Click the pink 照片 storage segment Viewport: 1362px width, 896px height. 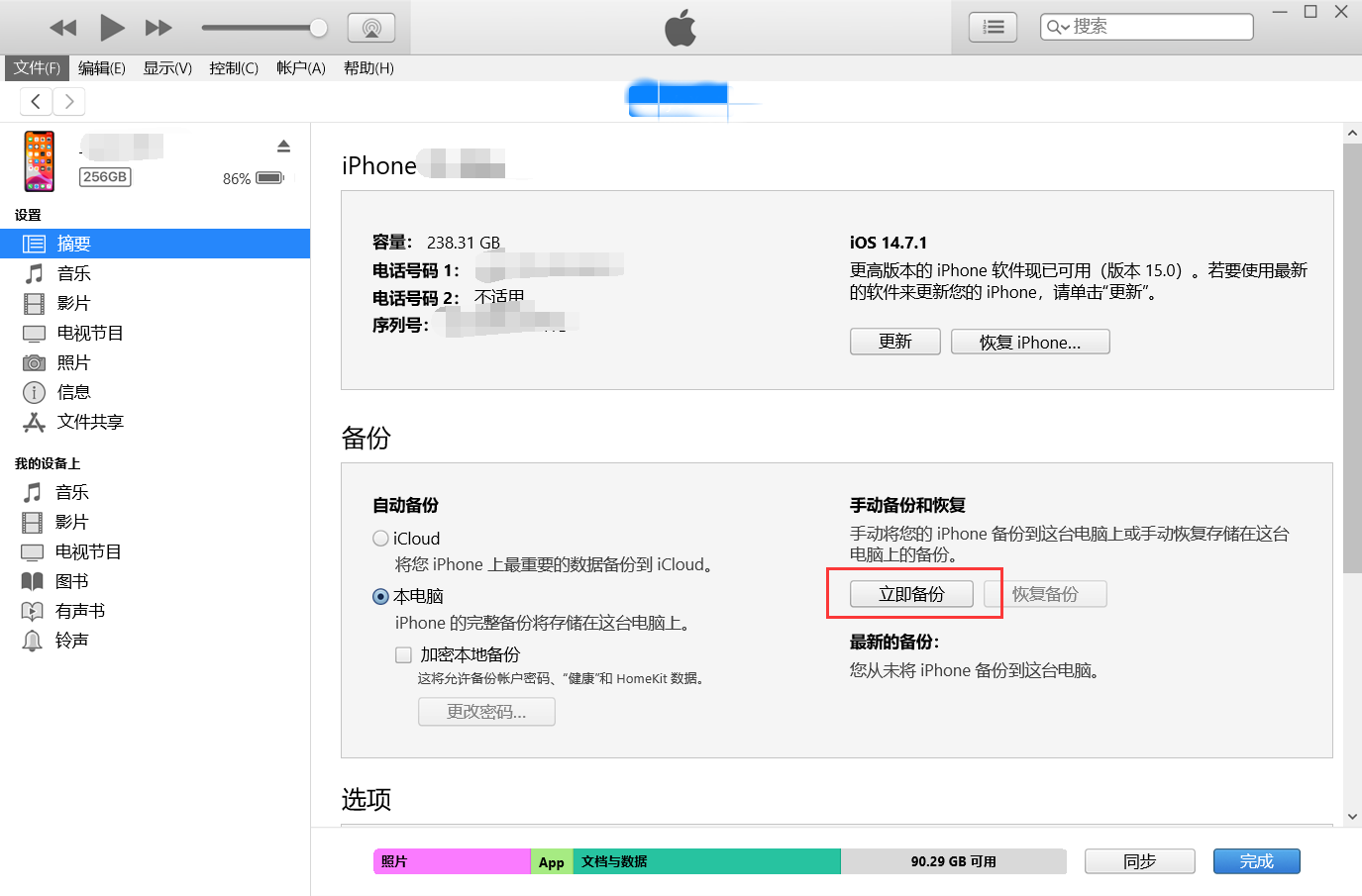452,861
